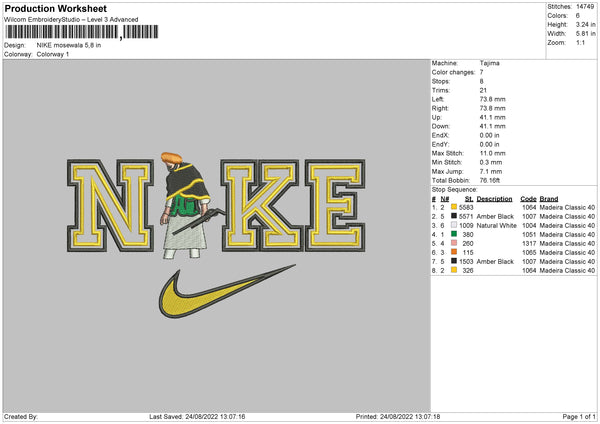Click code 1004 in the Natural White row
Viewport: 600px width, 424px height.
coord(529,225)
